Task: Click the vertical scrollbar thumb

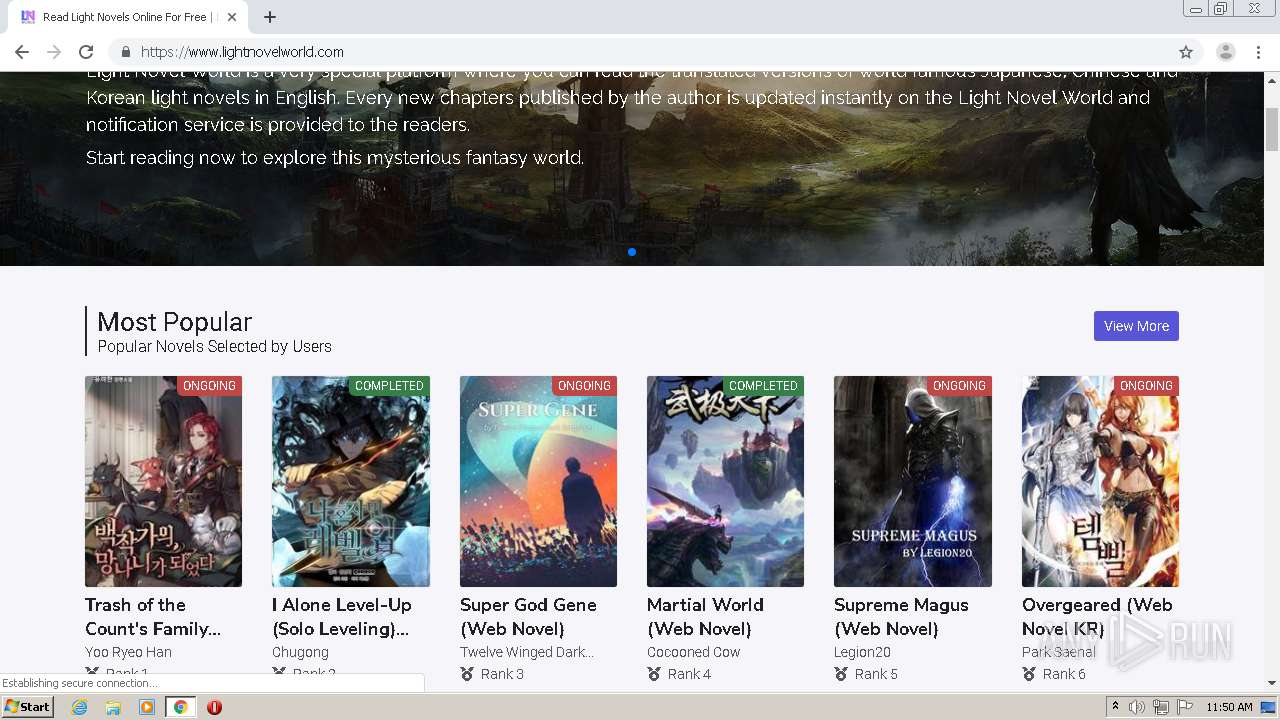Action: (1272, 128)
